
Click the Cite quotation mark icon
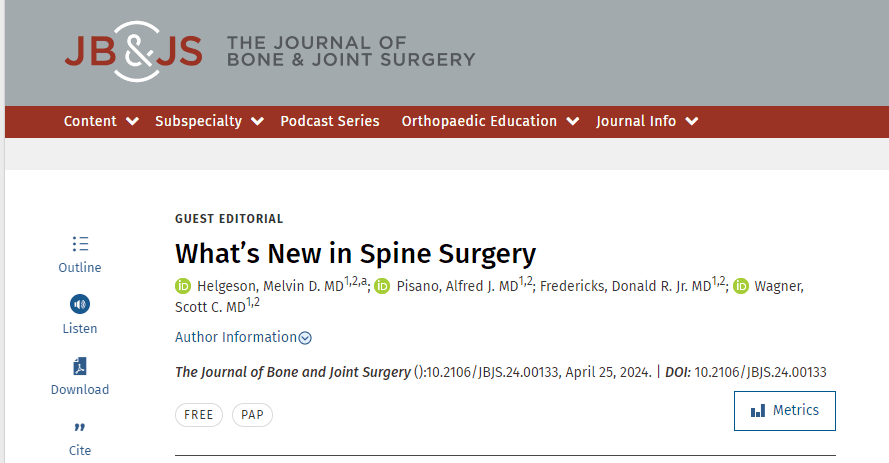pyautogui.click(x=80, y=427)
